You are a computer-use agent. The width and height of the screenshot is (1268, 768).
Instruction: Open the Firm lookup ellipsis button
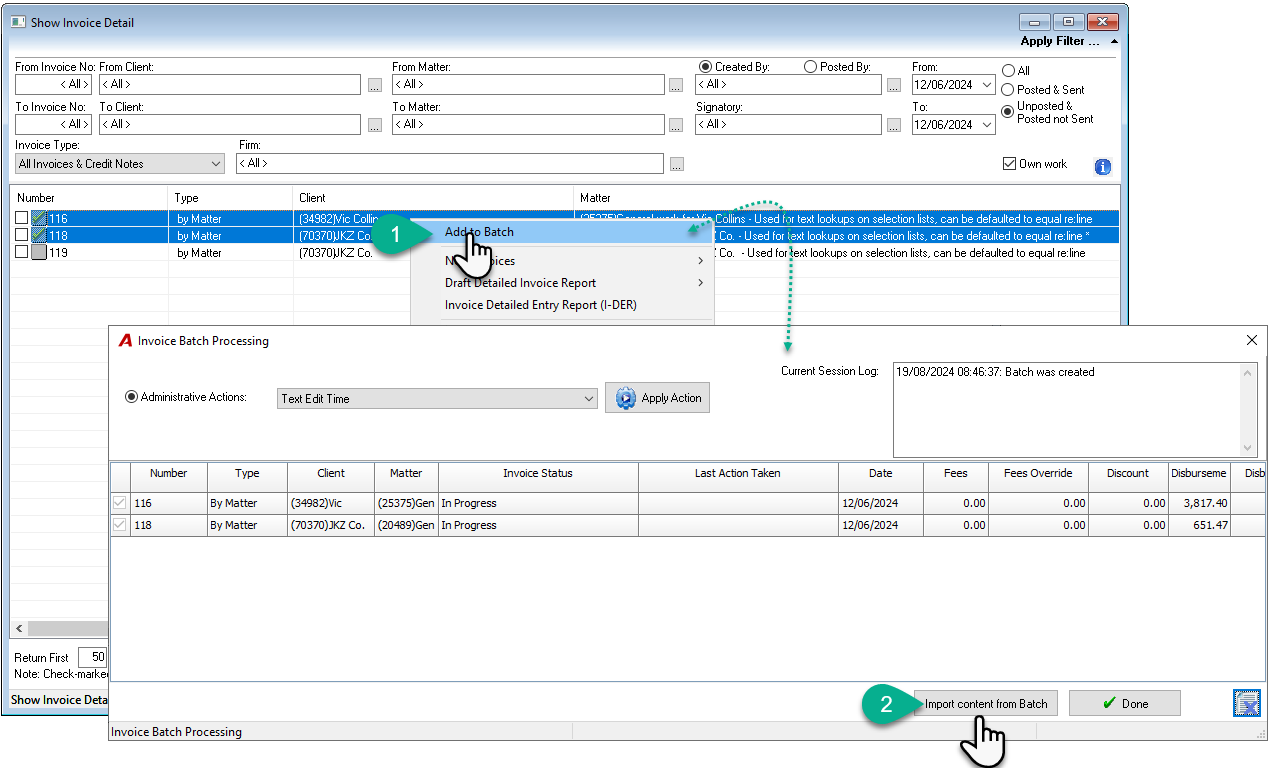[677, 164]
